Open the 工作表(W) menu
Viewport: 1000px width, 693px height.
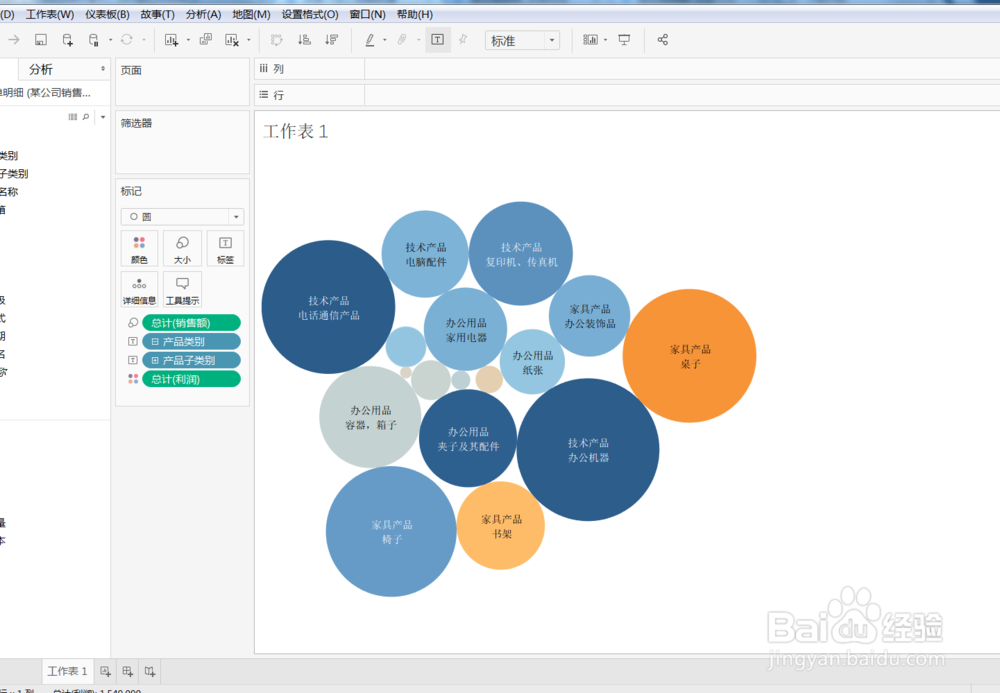[50, 14]
